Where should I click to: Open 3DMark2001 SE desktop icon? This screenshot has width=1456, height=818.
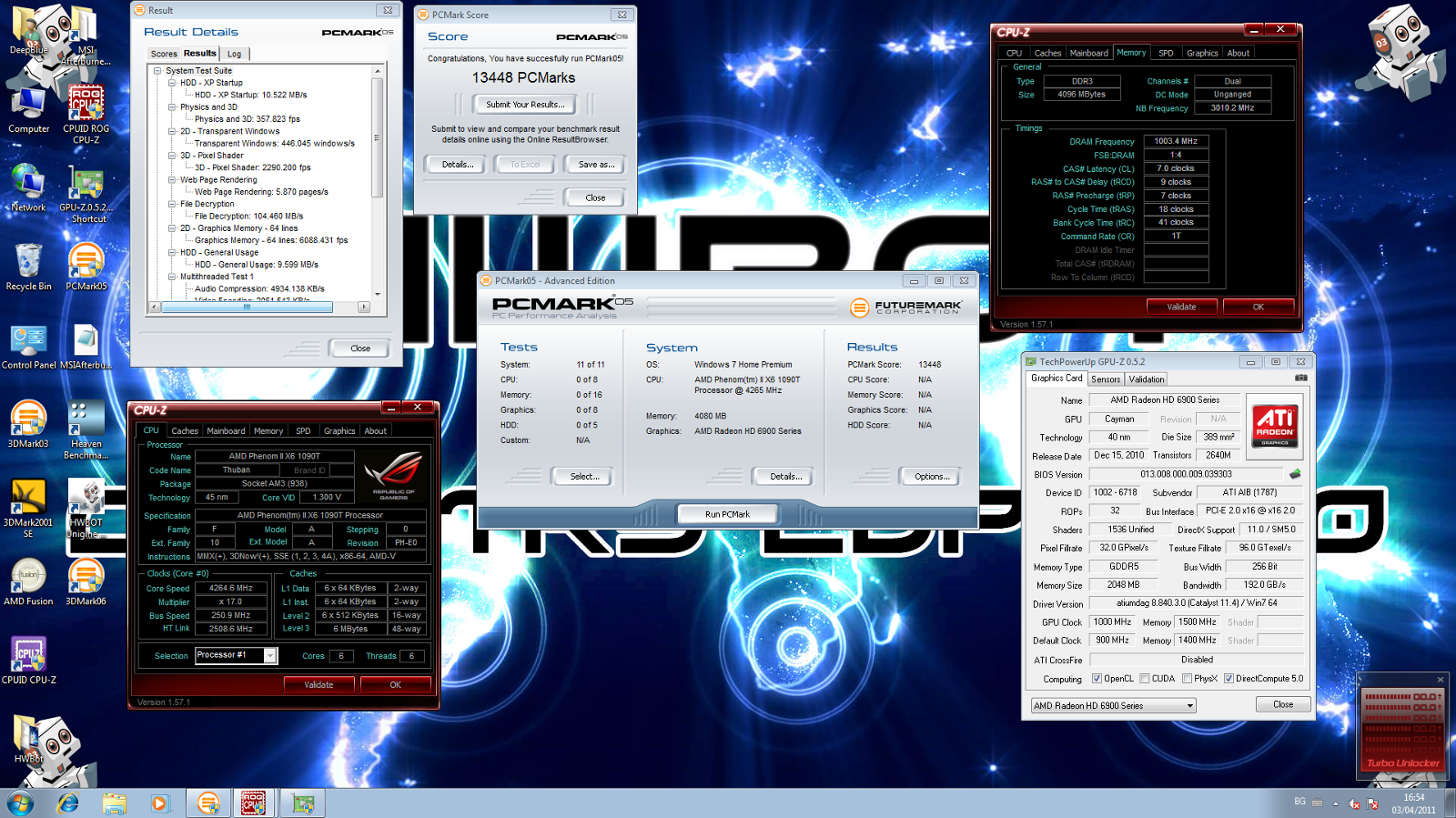(x=29, y=508)
